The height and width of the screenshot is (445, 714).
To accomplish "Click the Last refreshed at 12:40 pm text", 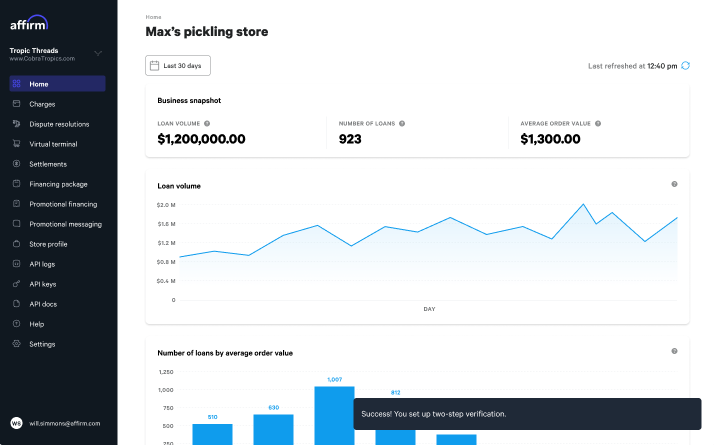I will coord(632,66).
